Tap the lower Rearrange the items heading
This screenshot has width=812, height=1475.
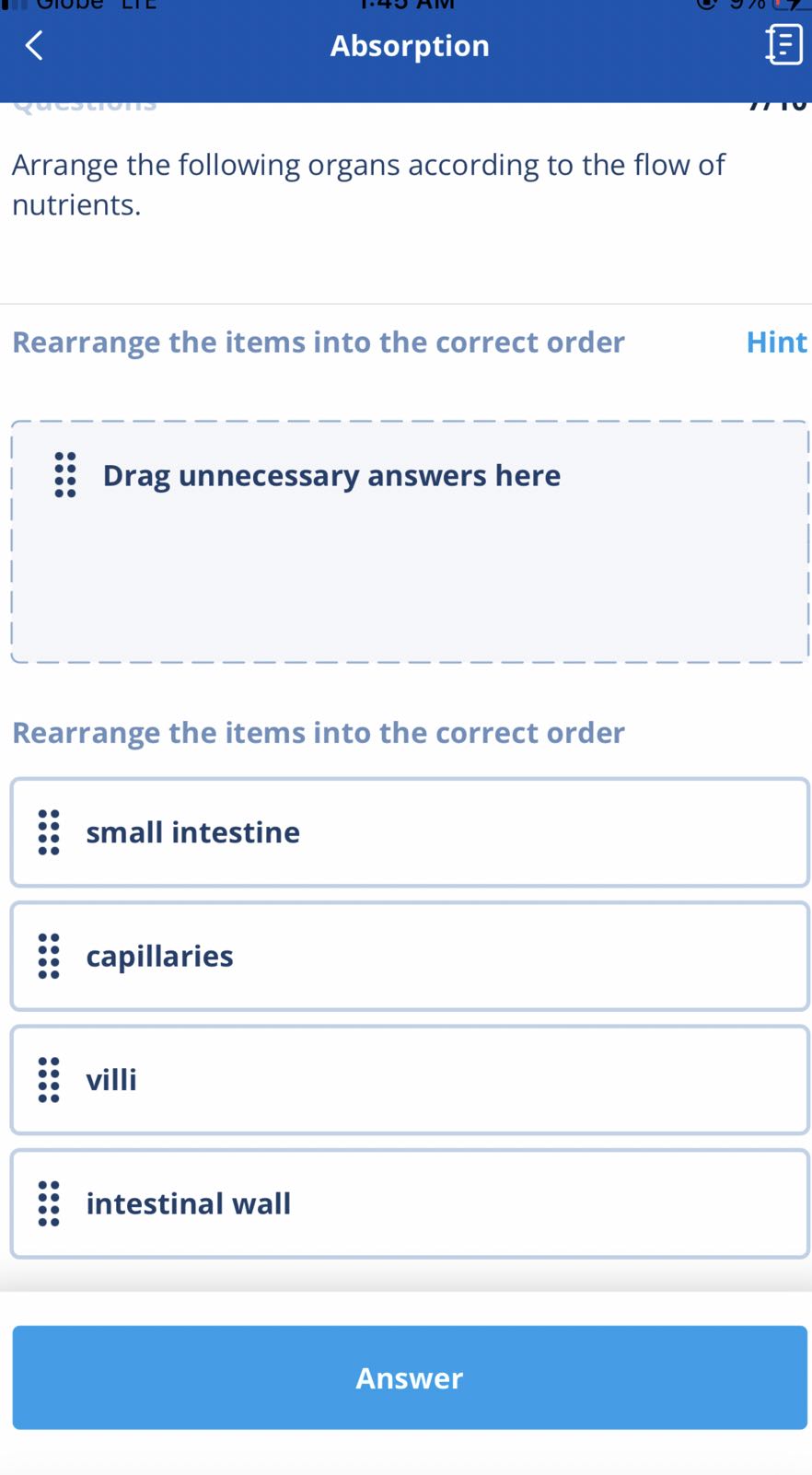coord(319,733)
